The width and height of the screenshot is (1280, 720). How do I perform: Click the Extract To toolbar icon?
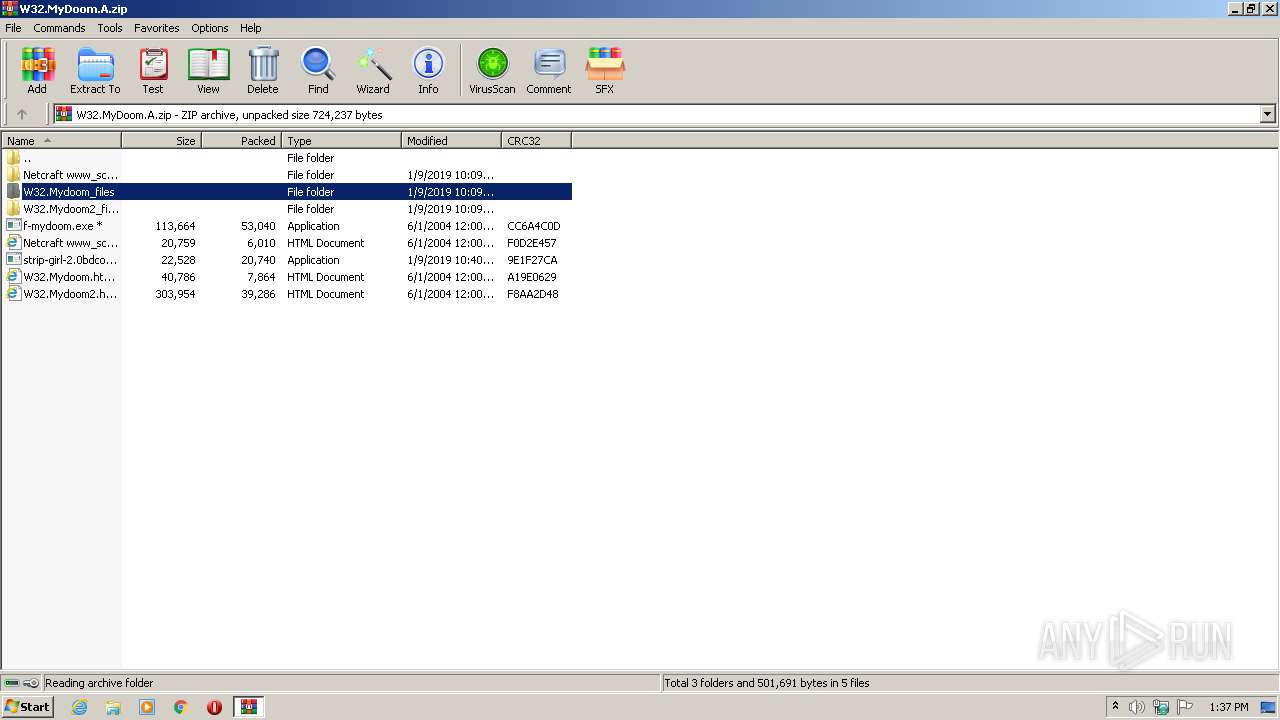95,70
